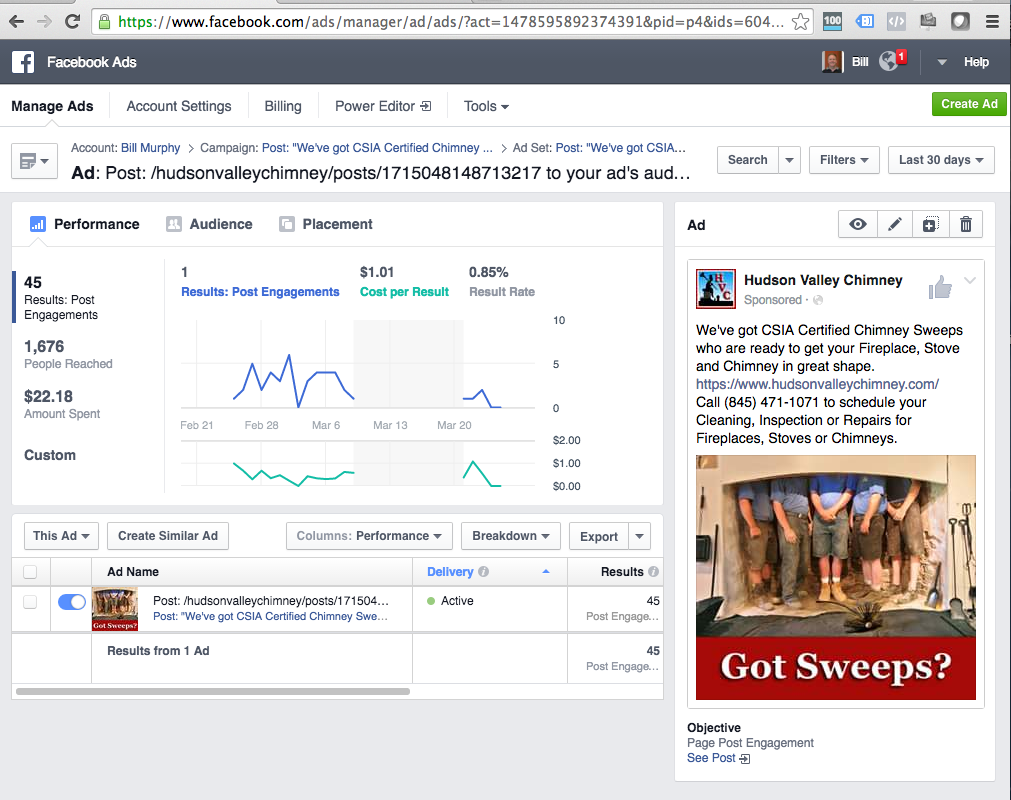The image size is (1011, 800).
Task: Duplicate the ad with the copy icon
Action: coord(930,224)
